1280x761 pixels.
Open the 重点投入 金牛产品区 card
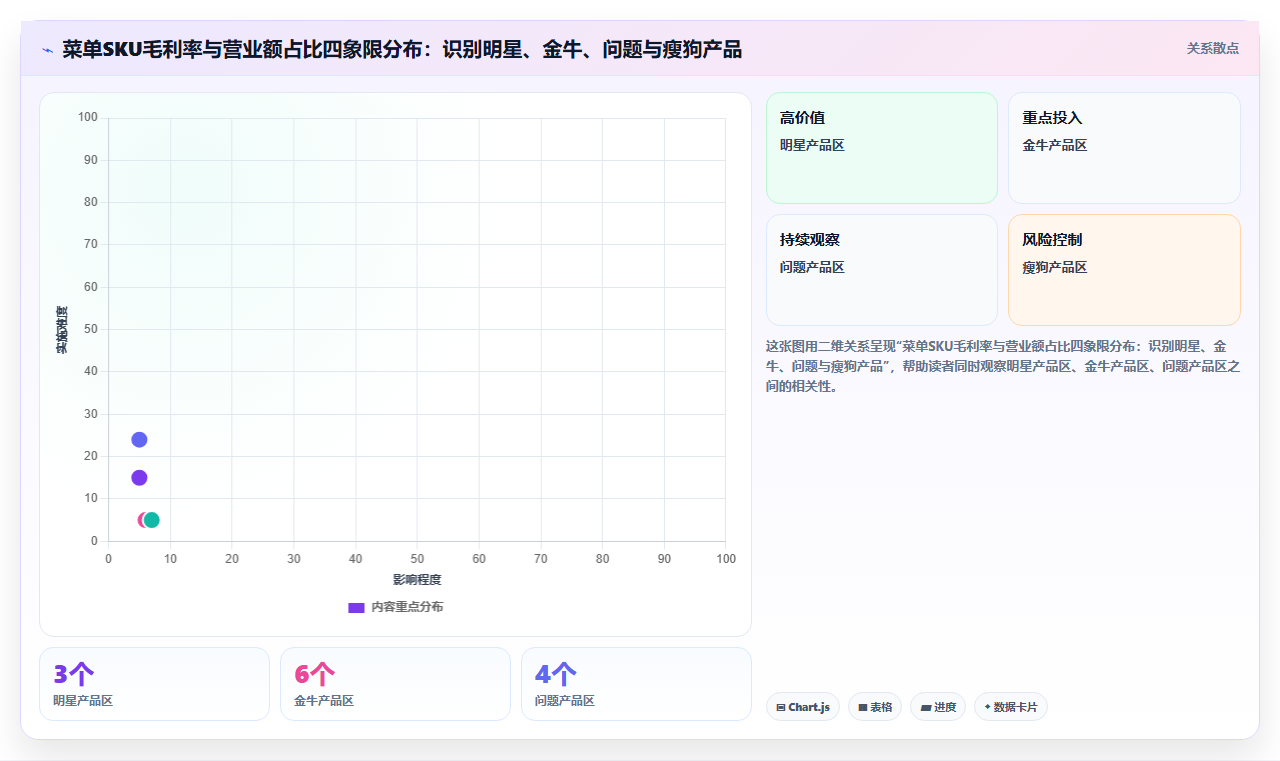point(1124,148)
